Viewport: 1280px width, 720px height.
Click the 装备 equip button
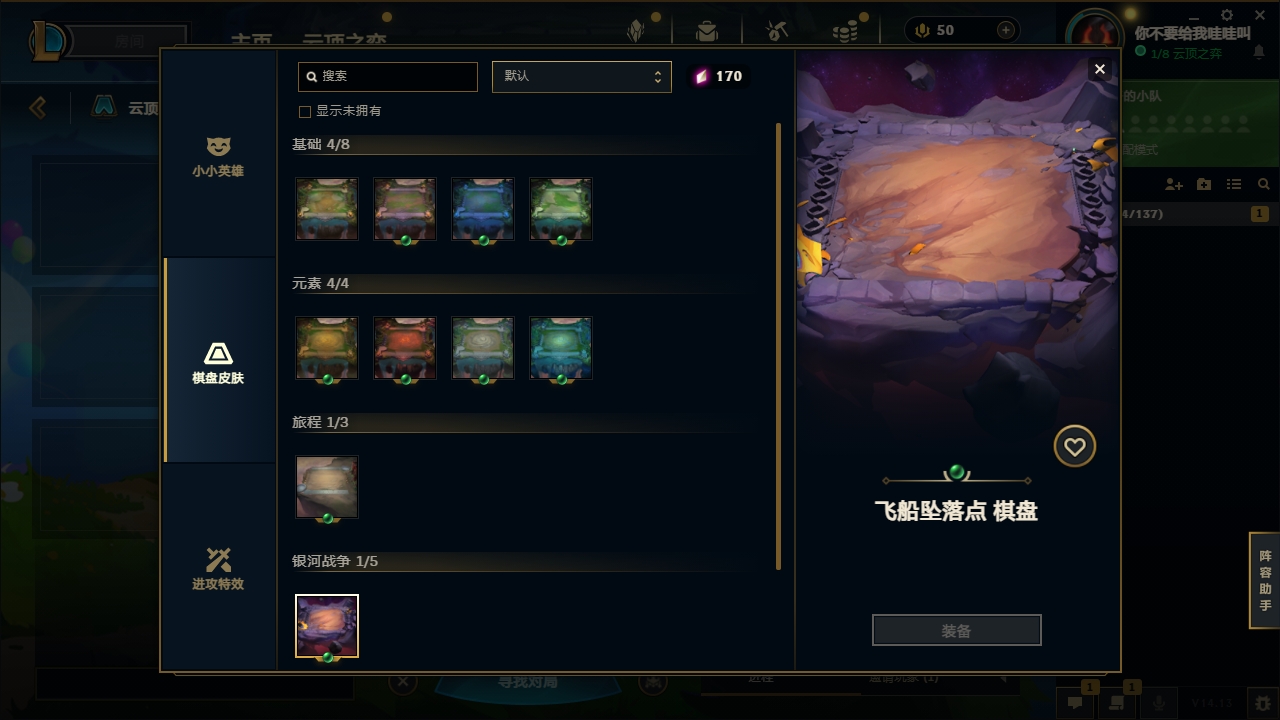956,630
